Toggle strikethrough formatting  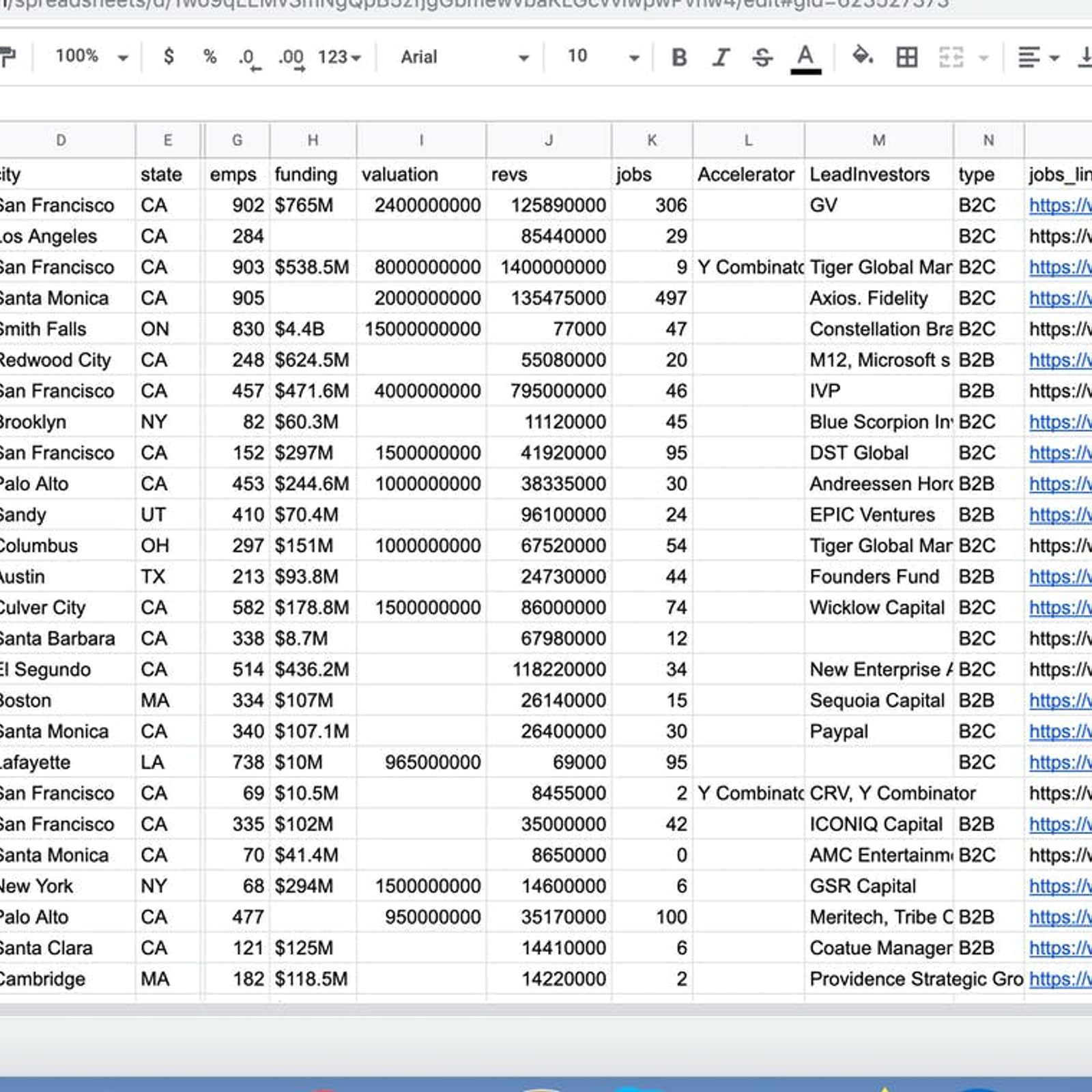tap(762, 57)
